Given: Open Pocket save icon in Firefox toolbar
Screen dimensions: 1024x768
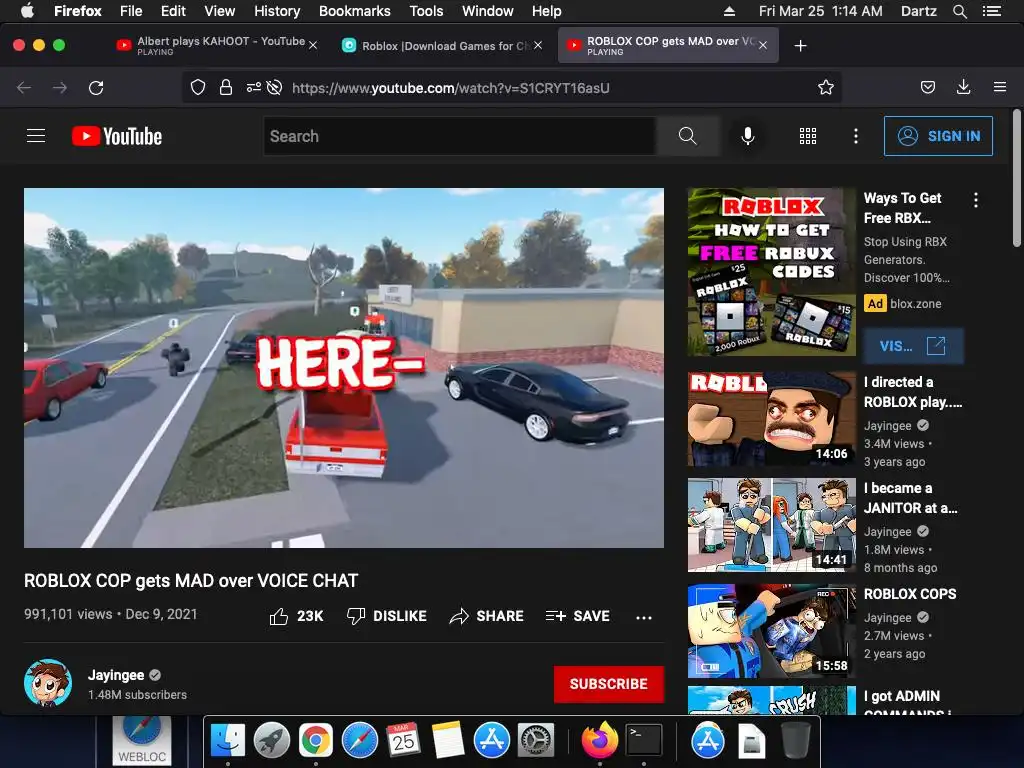Looking at the screenshot, I should [927, 88].
